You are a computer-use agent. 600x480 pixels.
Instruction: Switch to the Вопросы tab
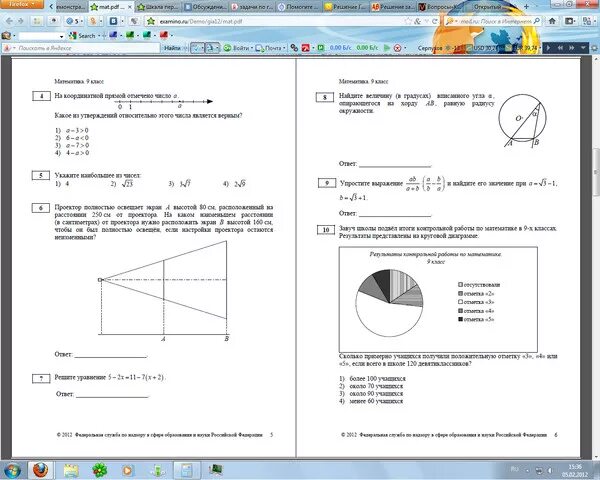[x=438, y=7]
